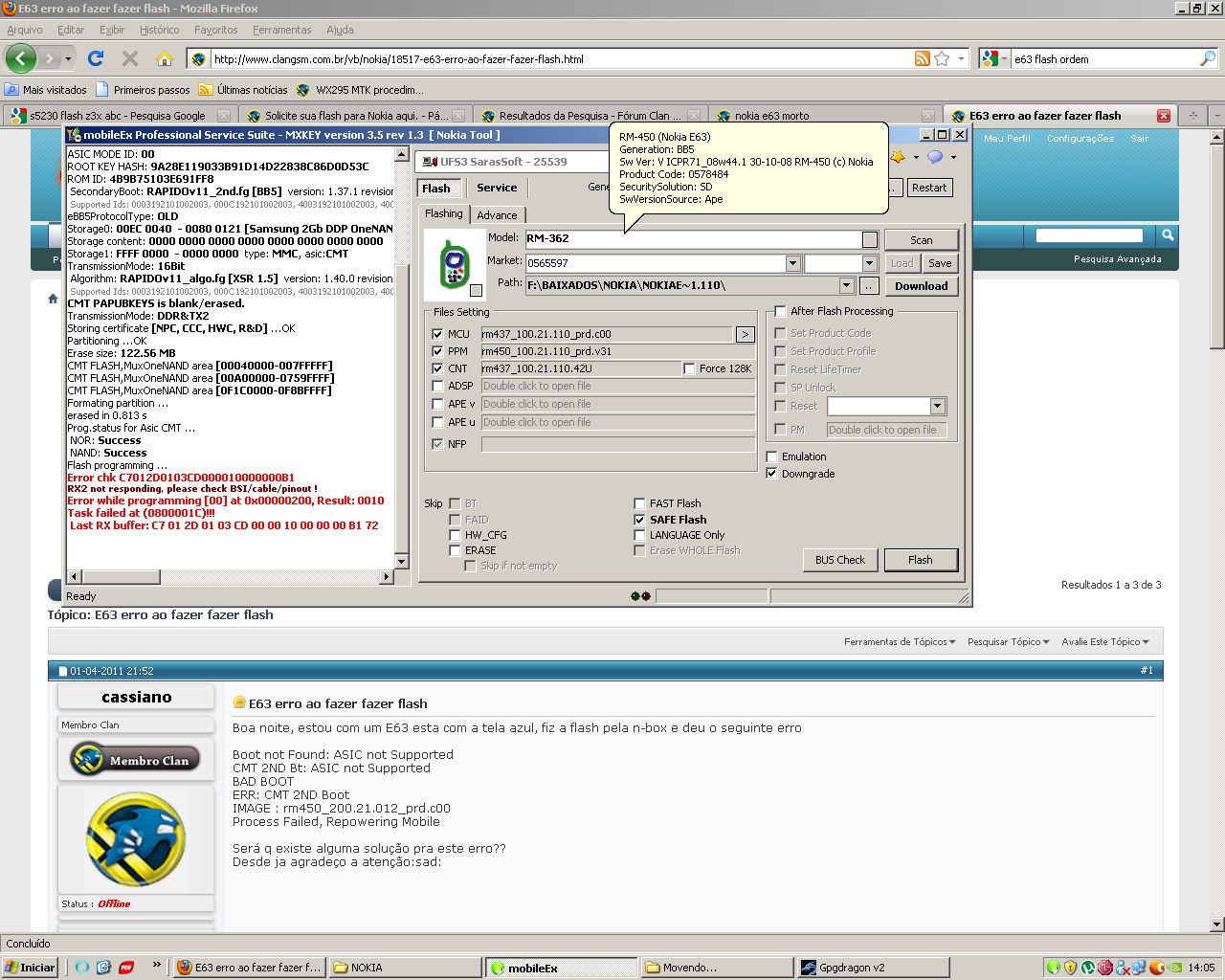Reload the page with the refresh icon
The image size is (1225, 980).
[96, 58]
